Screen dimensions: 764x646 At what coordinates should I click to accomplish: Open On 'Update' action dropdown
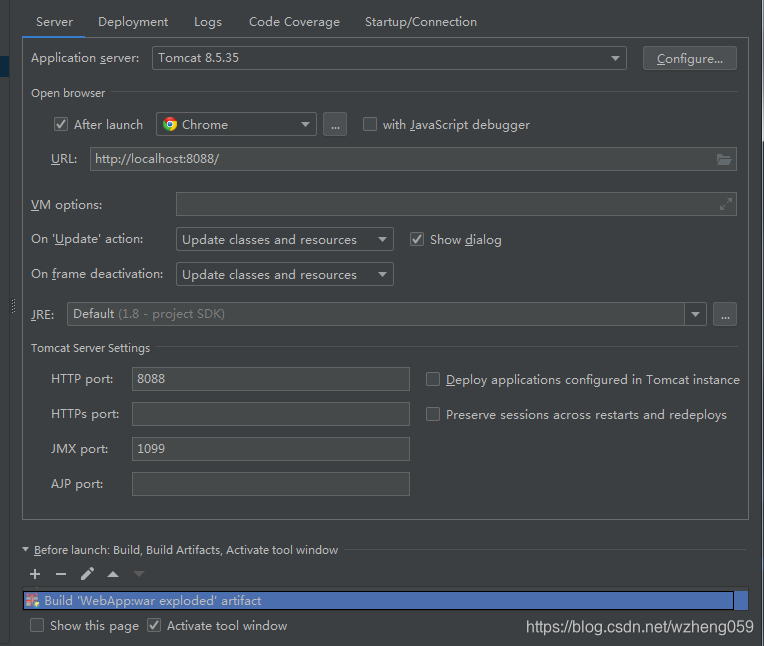pos(285,239)
